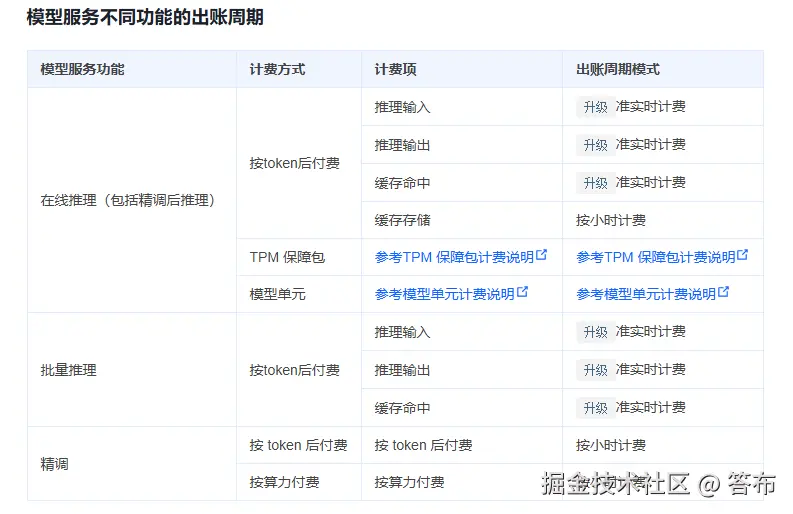This screenshot has height=514, width=793.
Task: Select 在线推理（包括精调后推理）cell
Action: click(x=130, y=200)
